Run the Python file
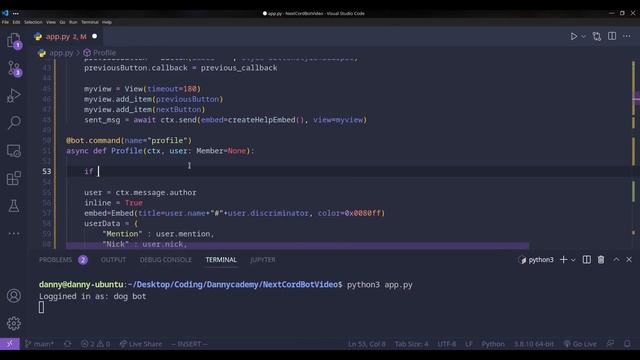 (573, 36)
